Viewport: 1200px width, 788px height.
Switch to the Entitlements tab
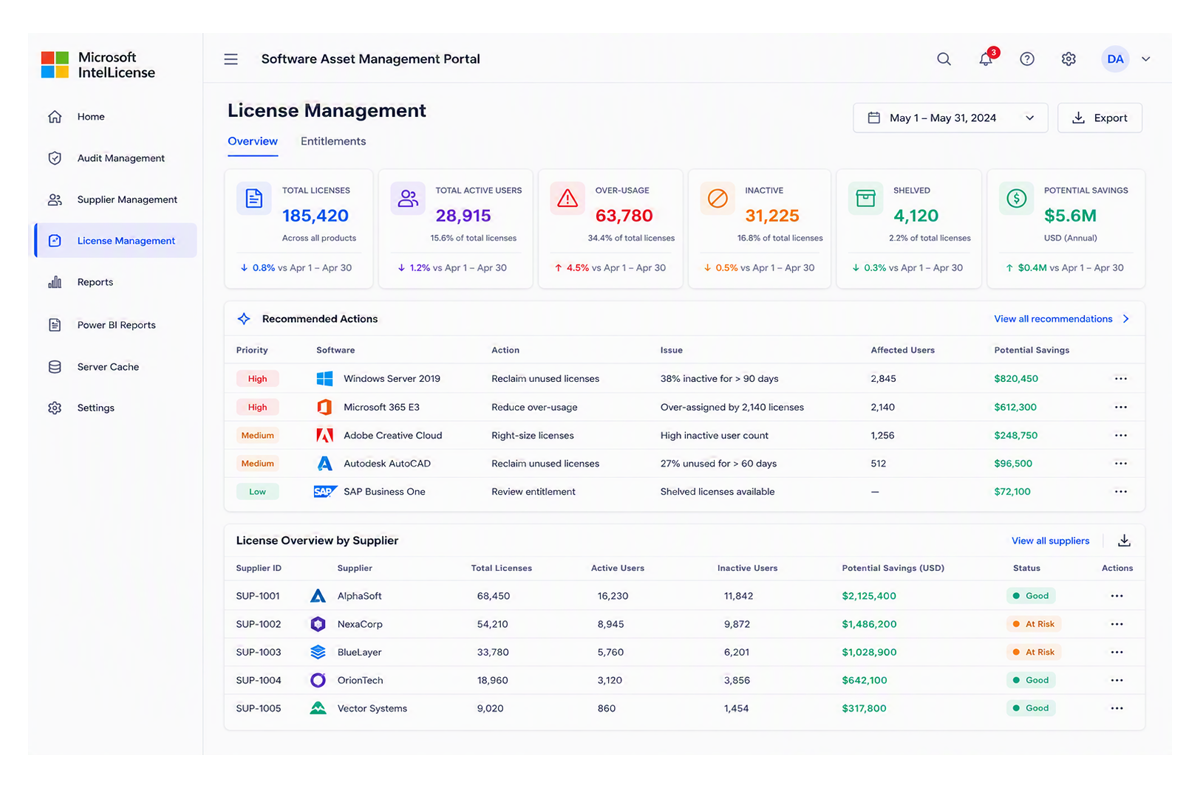point(333,141)
